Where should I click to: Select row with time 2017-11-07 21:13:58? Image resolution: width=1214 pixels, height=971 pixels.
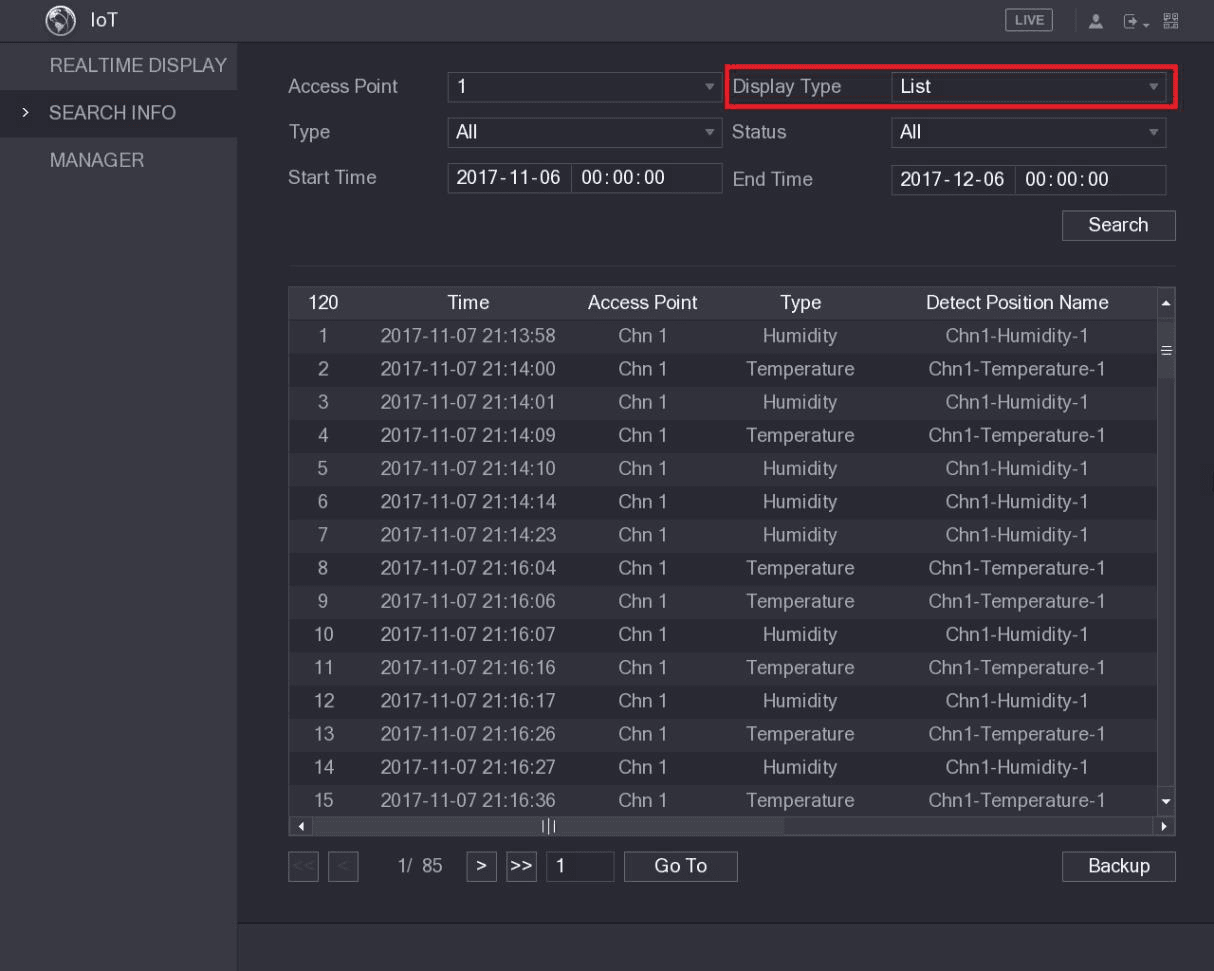tap(723, 336)
